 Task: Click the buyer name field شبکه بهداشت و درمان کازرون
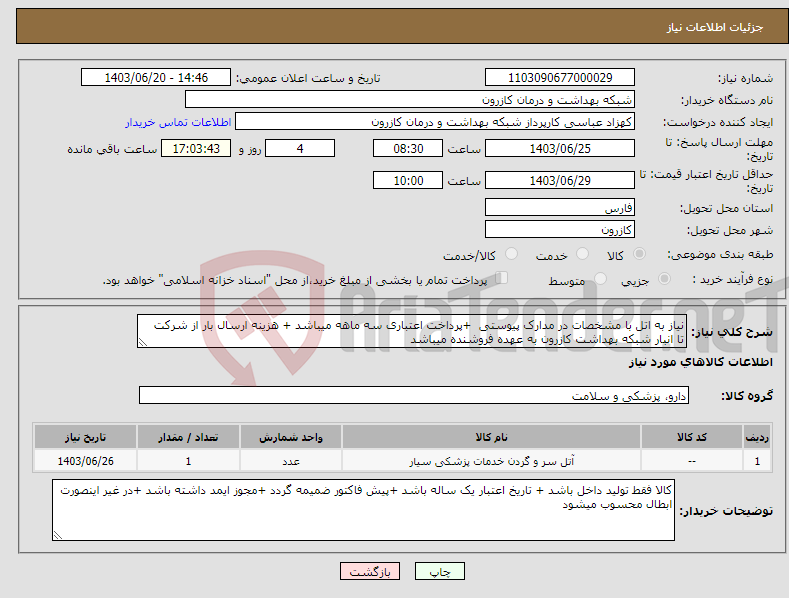(x=410, y=100)
